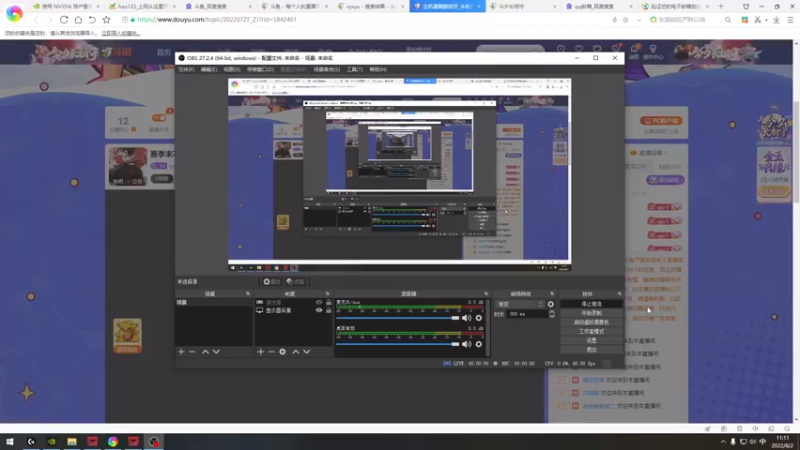Click the 开始录制 start recording button
This screenshot has height=450, width=800.
(591, 313)
